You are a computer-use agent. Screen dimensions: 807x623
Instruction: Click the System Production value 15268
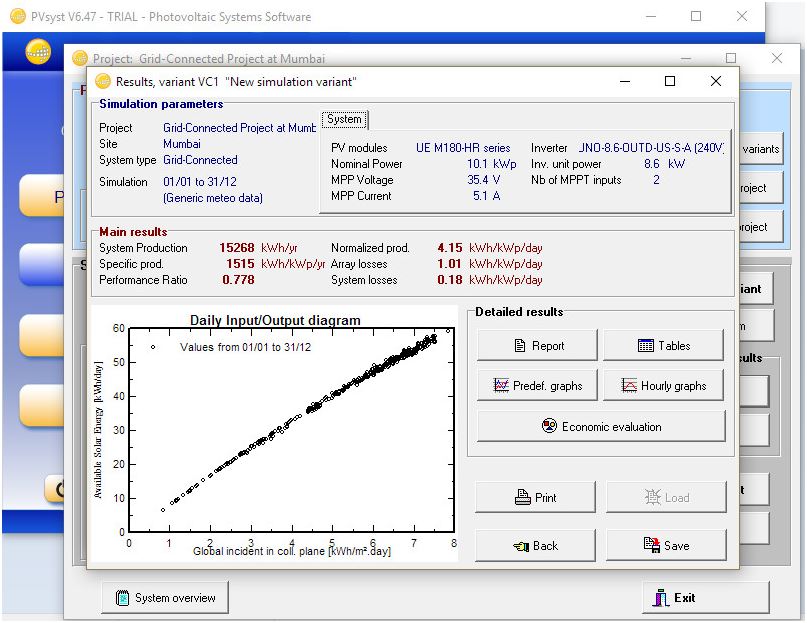(x=236, y=248)
